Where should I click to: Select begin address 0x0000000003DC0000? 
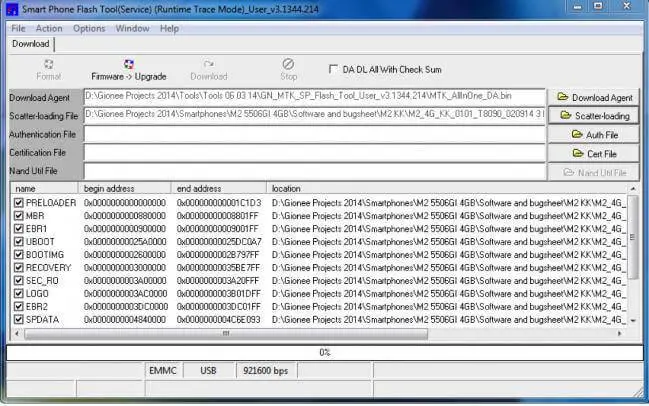pos(126,307)
